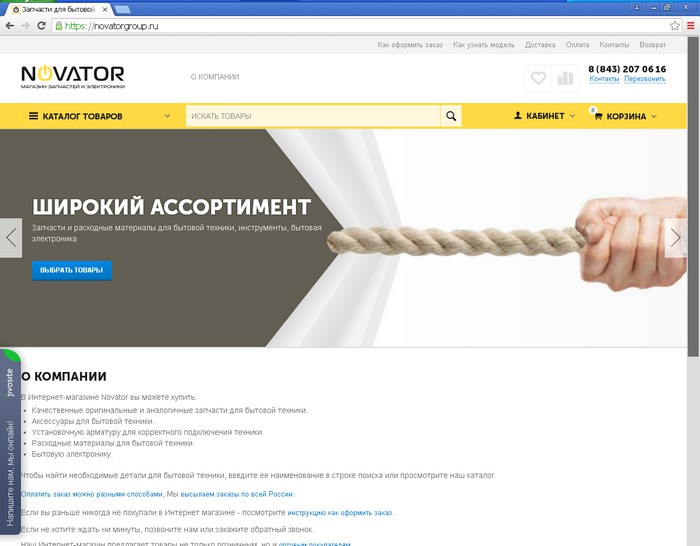
Task: Go to previous slide with left arrow
Action: coord(11,238)
